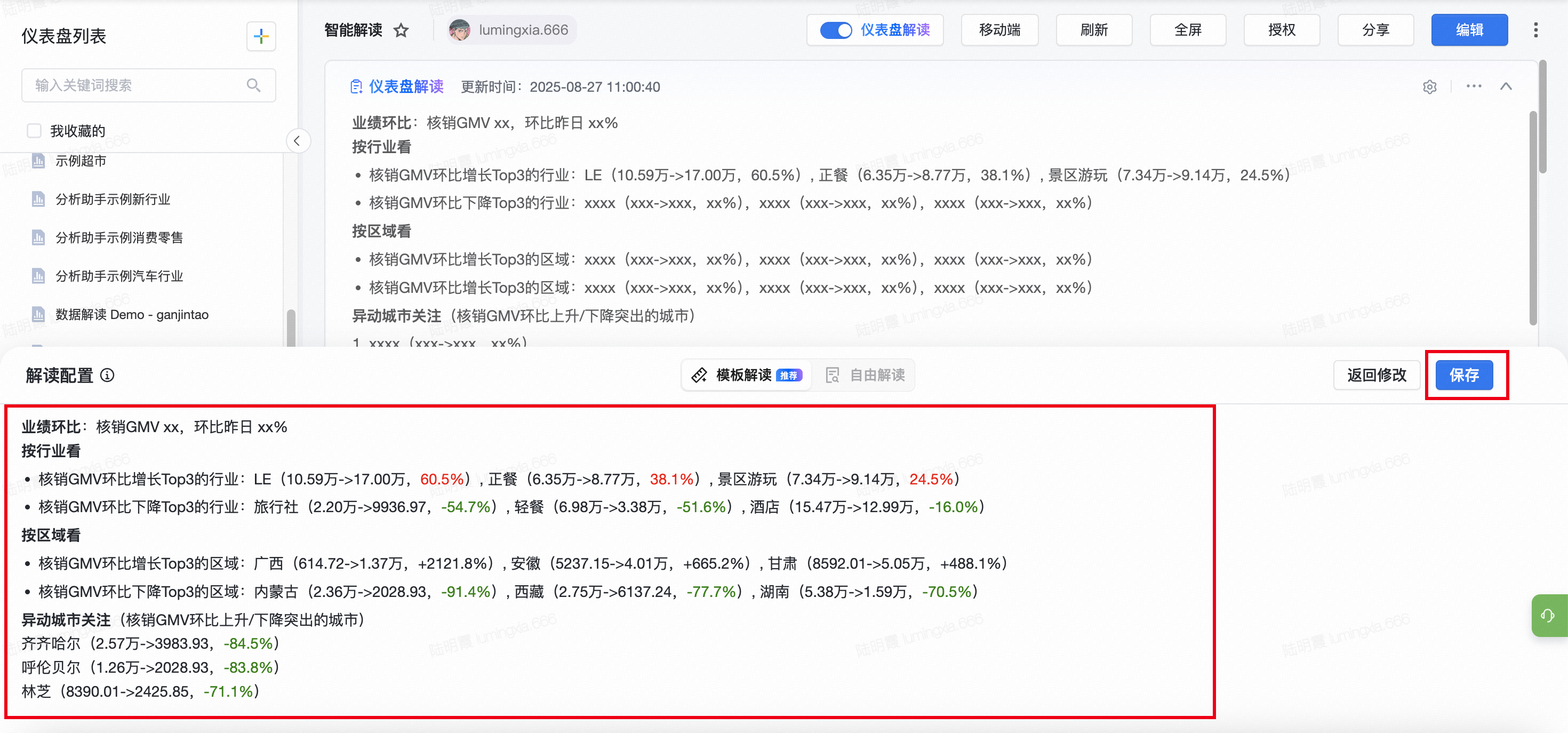Toggle the 仪表盘解读 switch off
The height and width of the screenshot is (733, 1568).
coord(835,30)
